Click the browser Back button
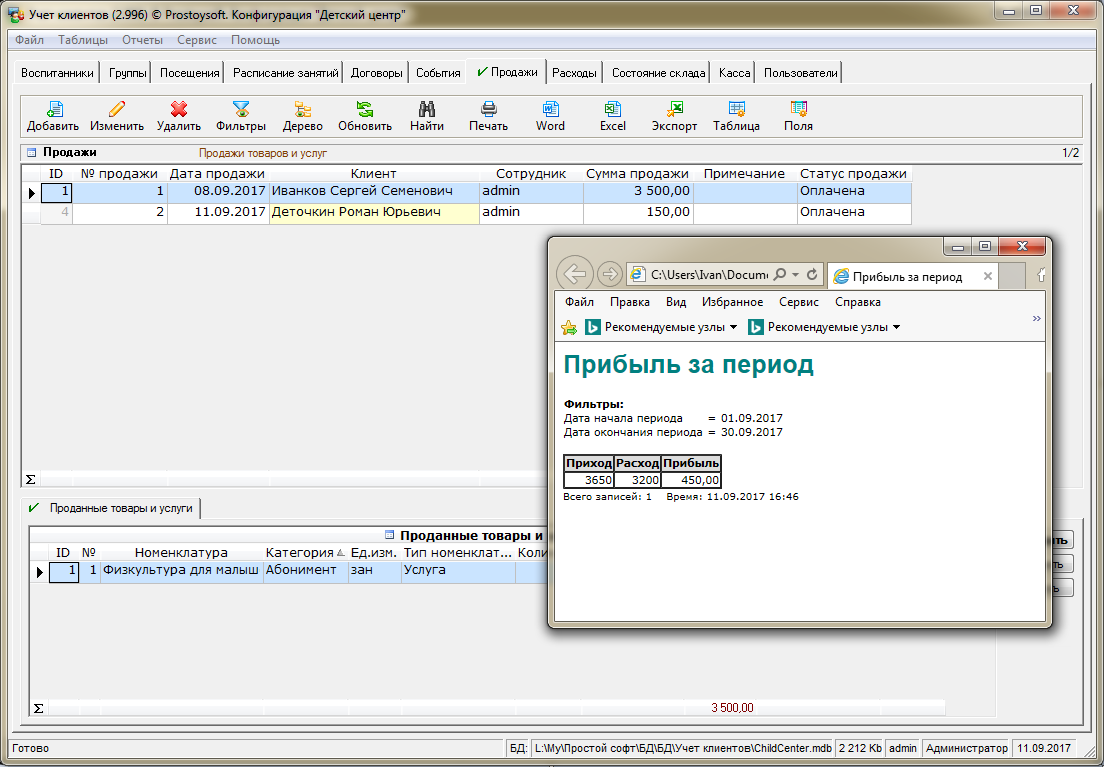 pyautogui.click(x=574, y=274)
